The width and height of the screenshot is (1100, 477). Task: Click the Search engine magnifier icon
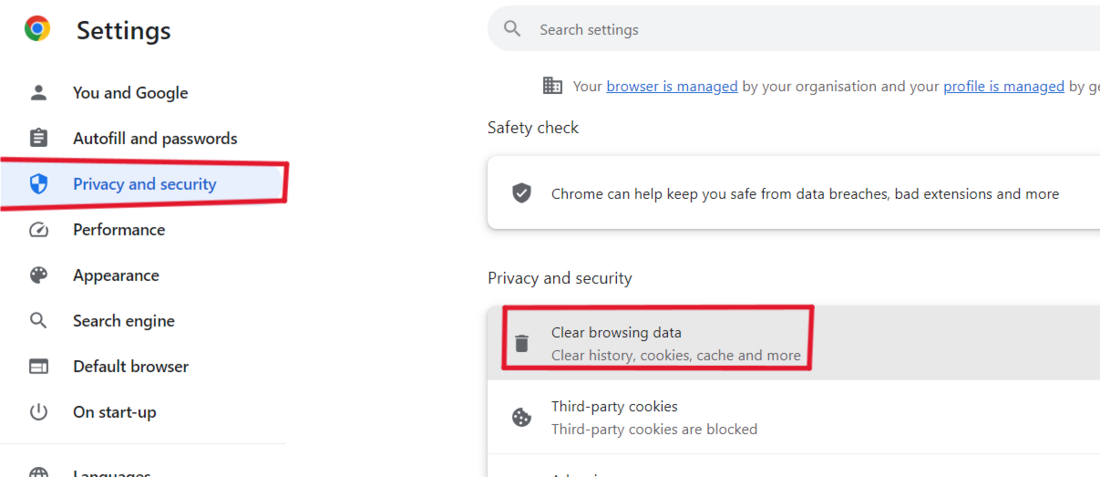pos(39,321)
